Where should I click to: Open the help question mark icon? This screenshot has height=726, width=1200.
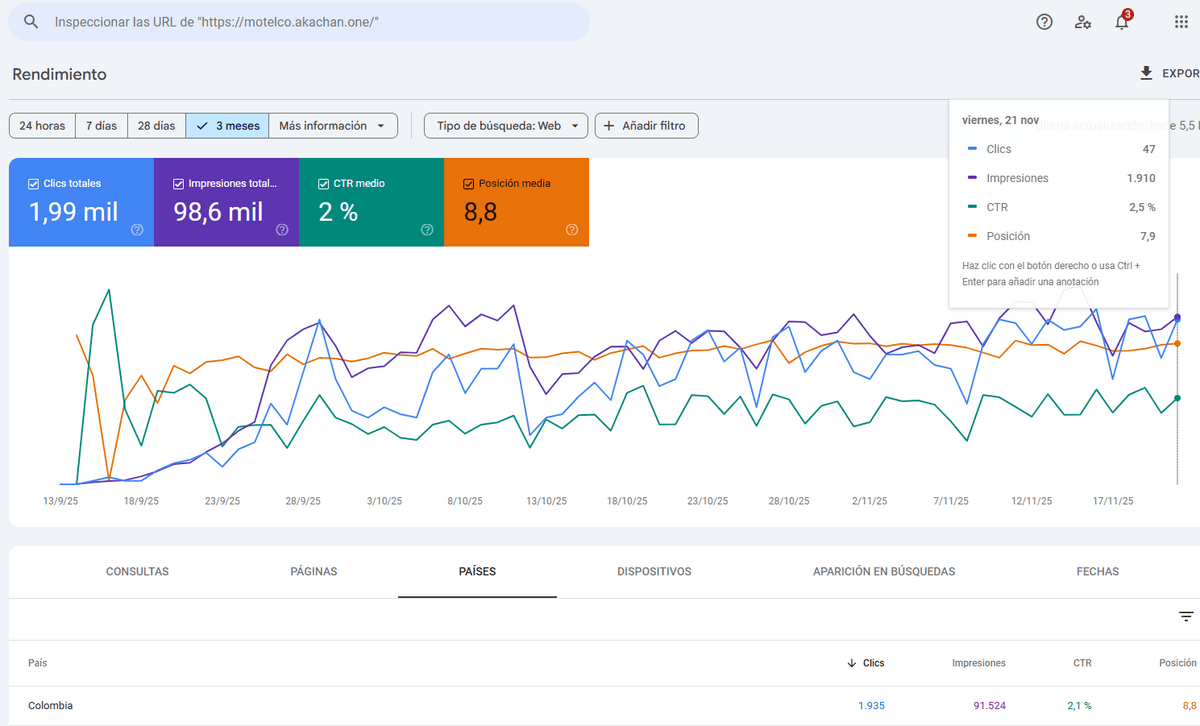1044,22
